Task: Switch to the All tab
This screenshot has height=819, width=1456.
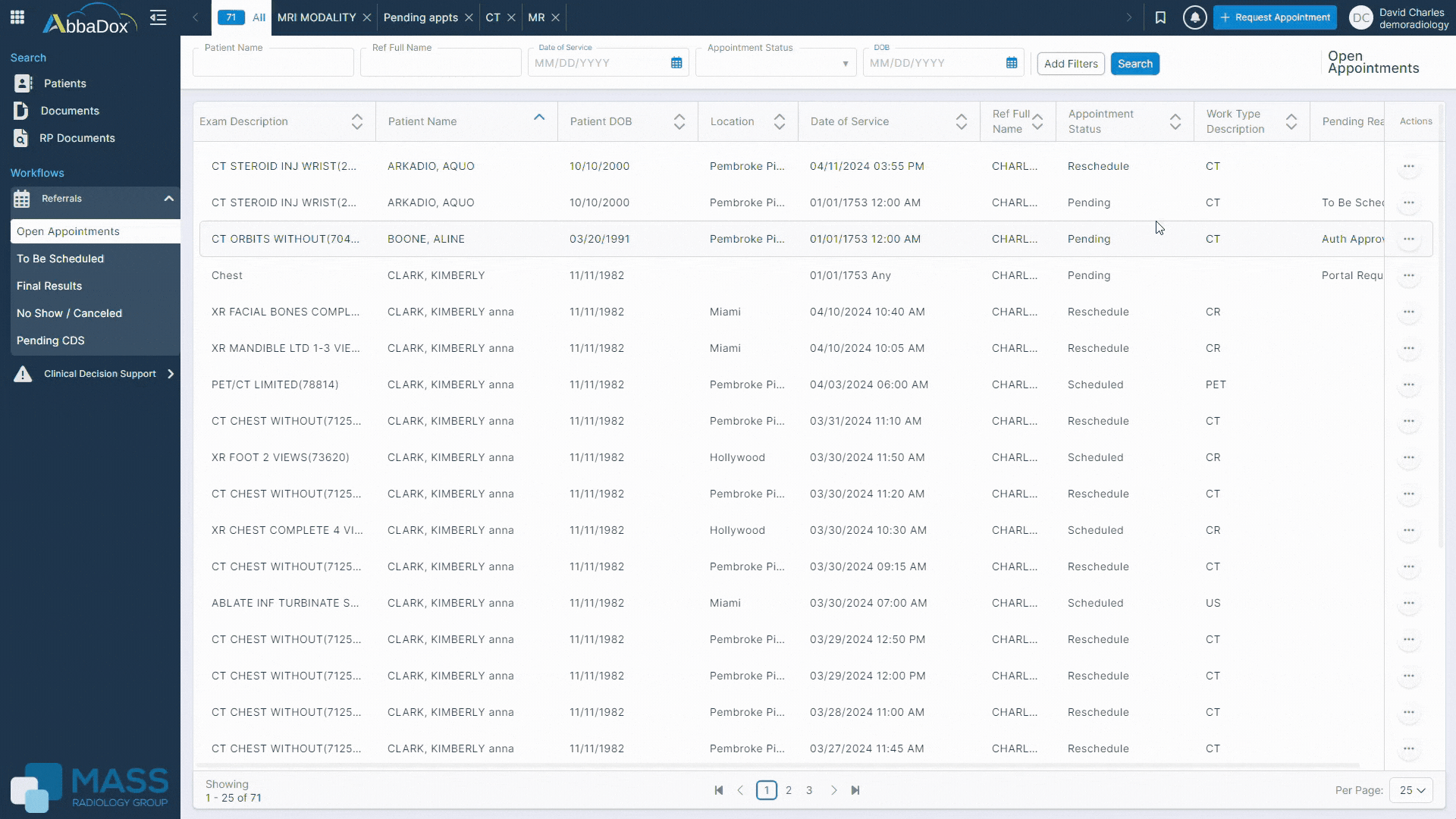Action: tap(259, 17)
